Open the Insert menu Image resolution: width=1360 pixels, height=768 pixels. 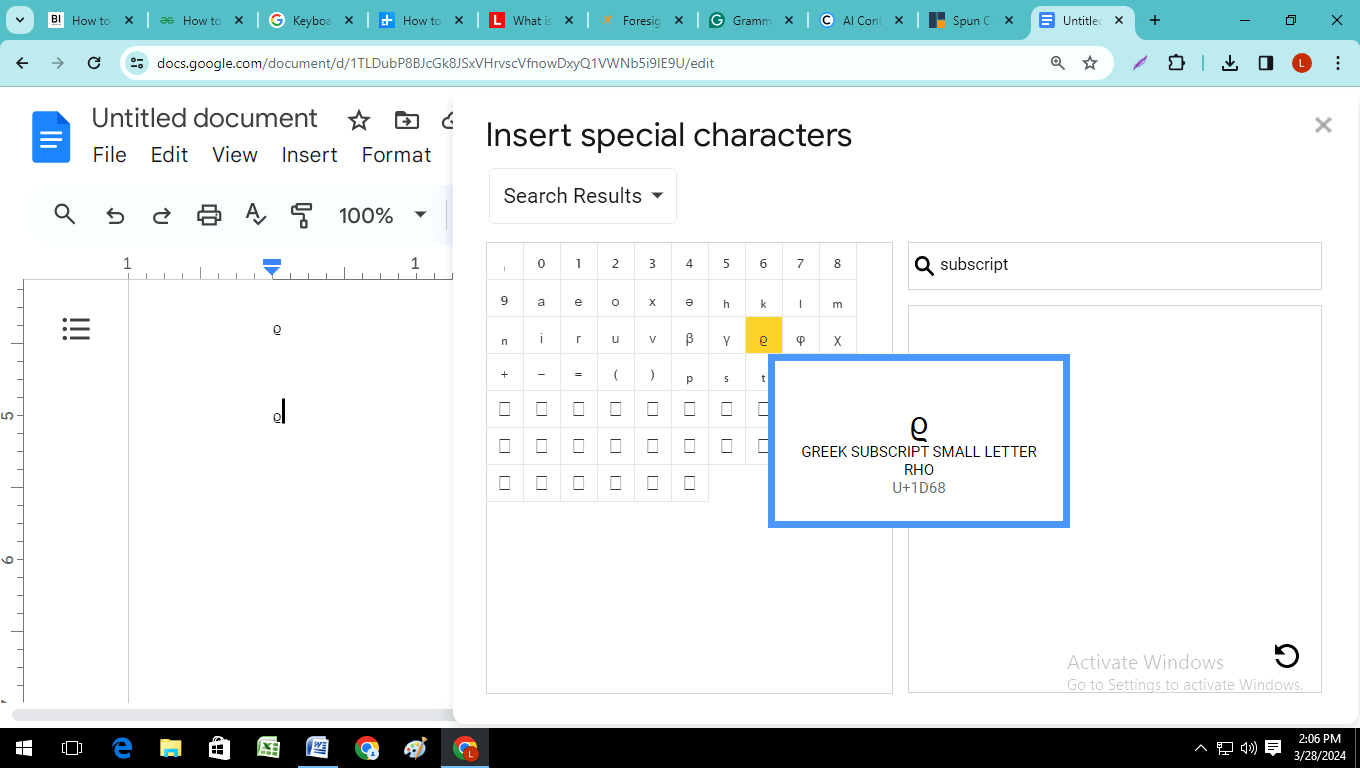[309, 154]
